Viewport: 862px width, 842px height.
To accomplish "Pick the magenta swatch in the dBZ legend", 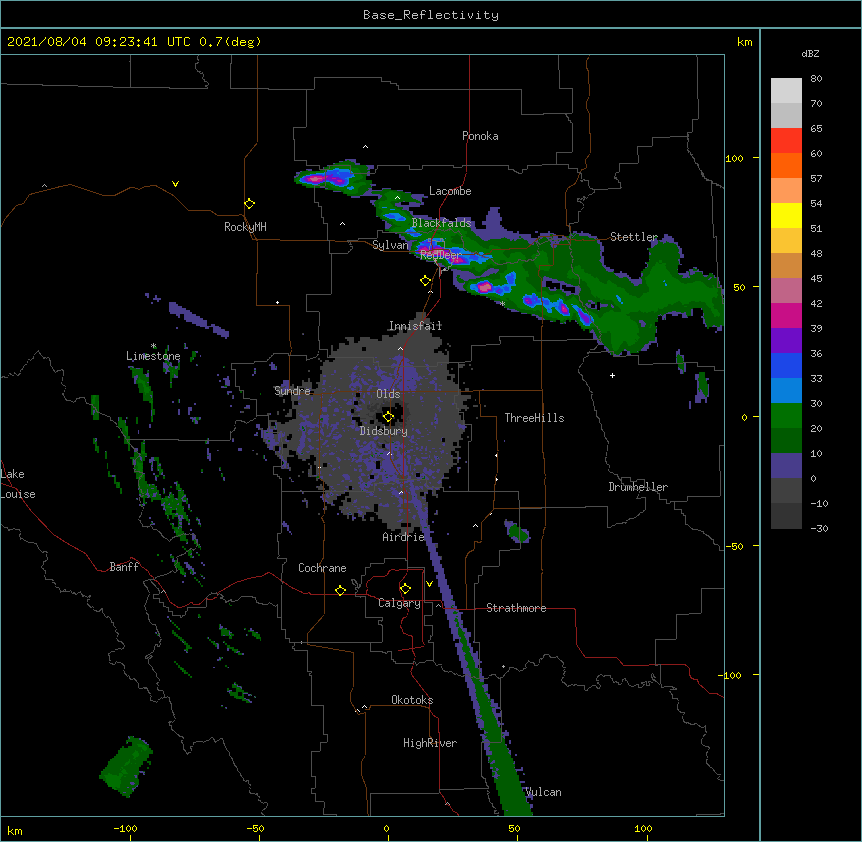I will click(786, 315).
